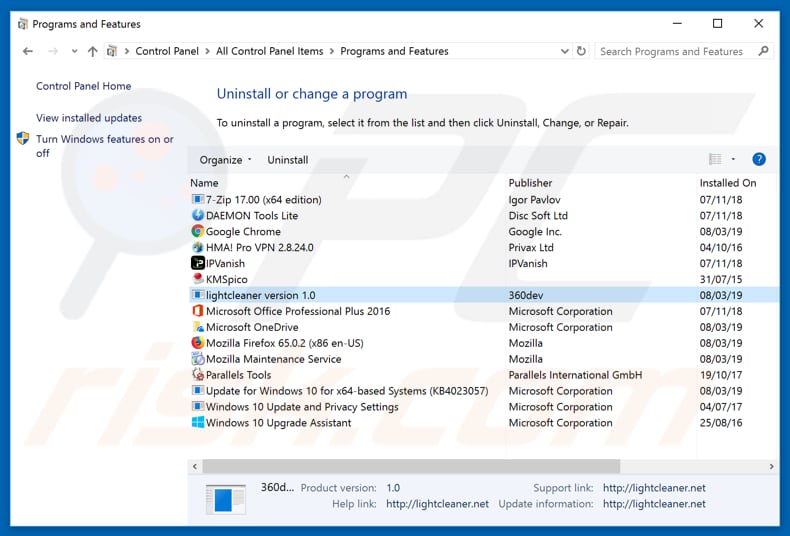
Task: Refresh the Programs and Features list
Action: tap(581, 51)
